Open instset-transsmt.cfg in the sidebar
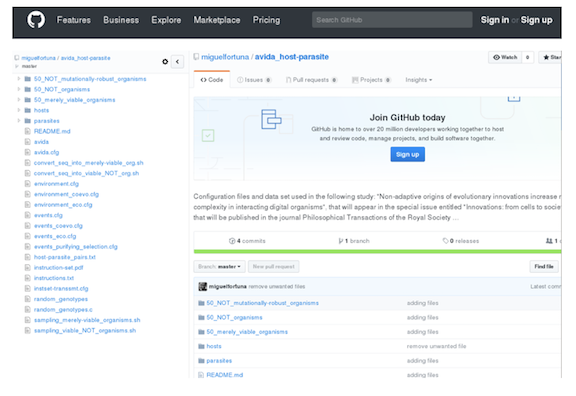Image resolution: width=576 pixels, height=396 pixels. [x=61, y=288]
